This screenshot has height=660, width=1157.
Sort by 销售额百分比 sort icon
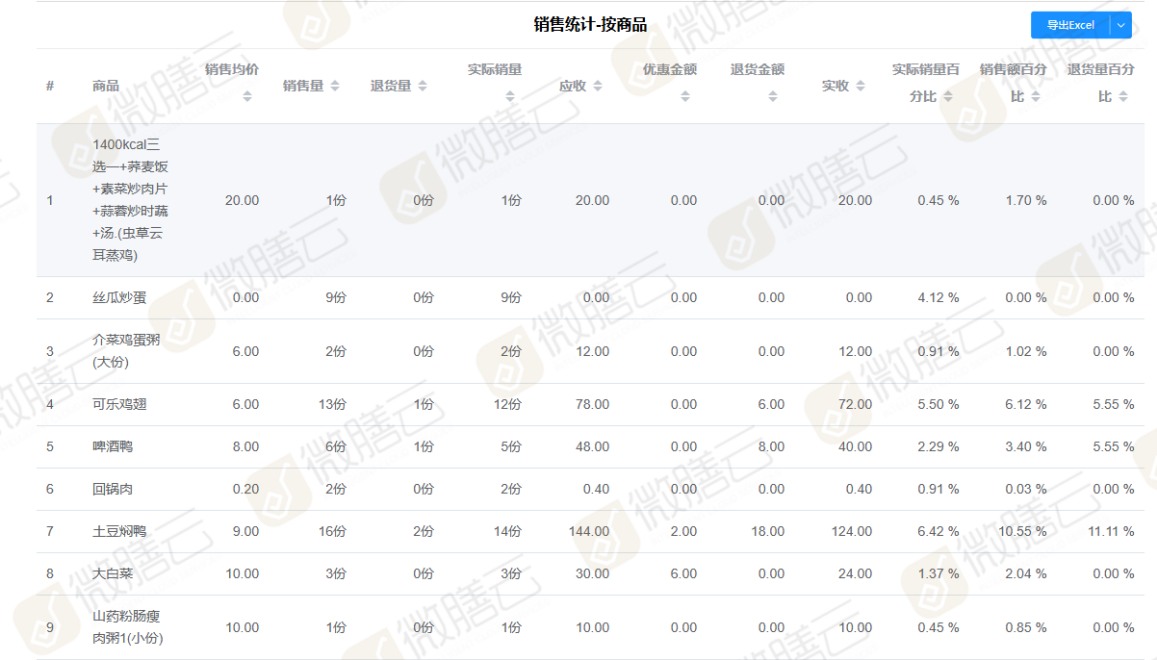tap(1035, 97)
